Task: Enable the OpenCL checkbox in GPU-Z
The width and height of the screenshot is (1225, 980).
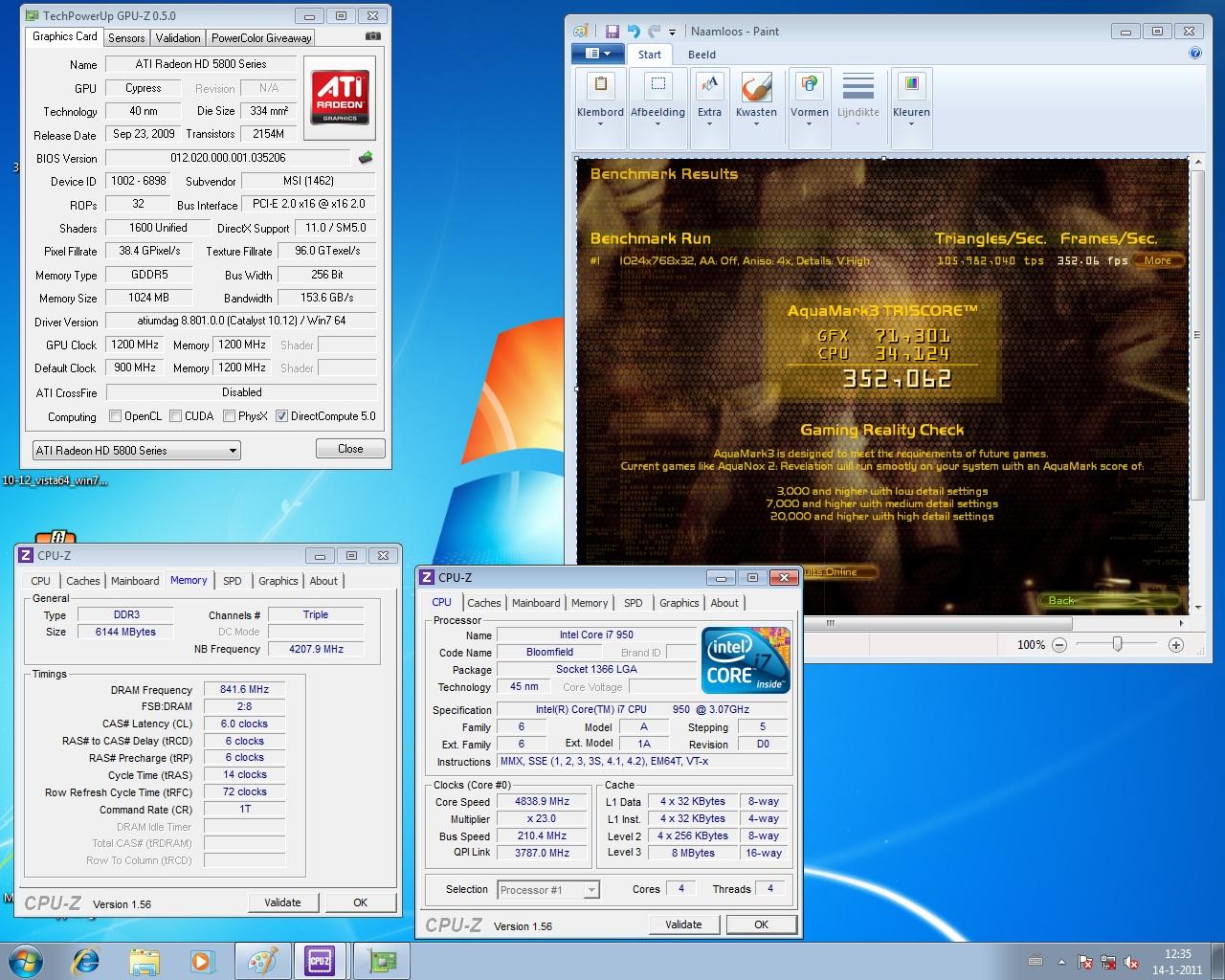Action: [115, 415]
